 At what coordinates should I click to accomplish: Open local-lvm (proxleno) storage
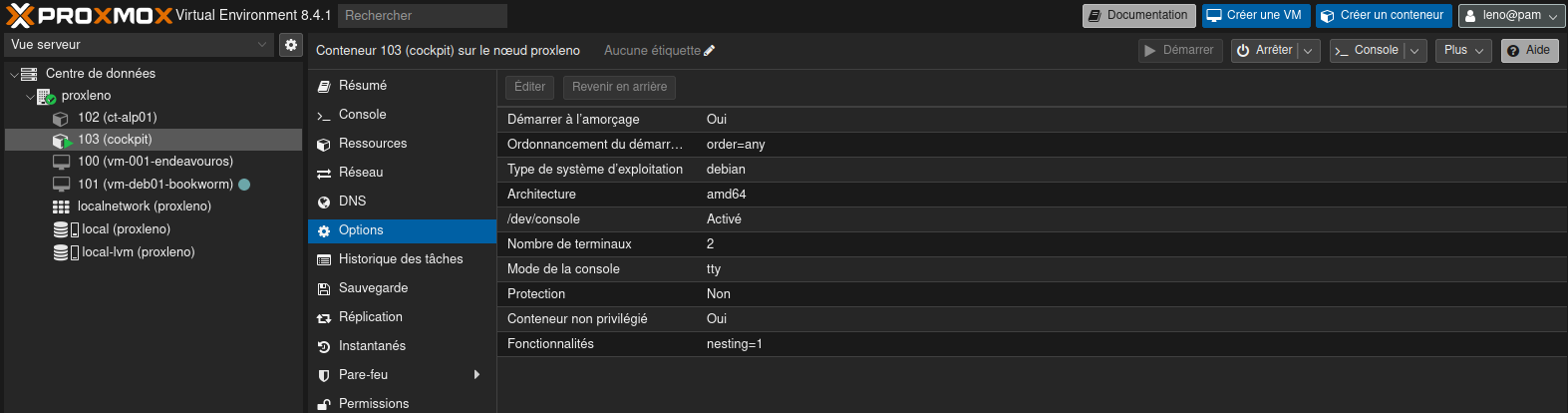pos(138,252)
